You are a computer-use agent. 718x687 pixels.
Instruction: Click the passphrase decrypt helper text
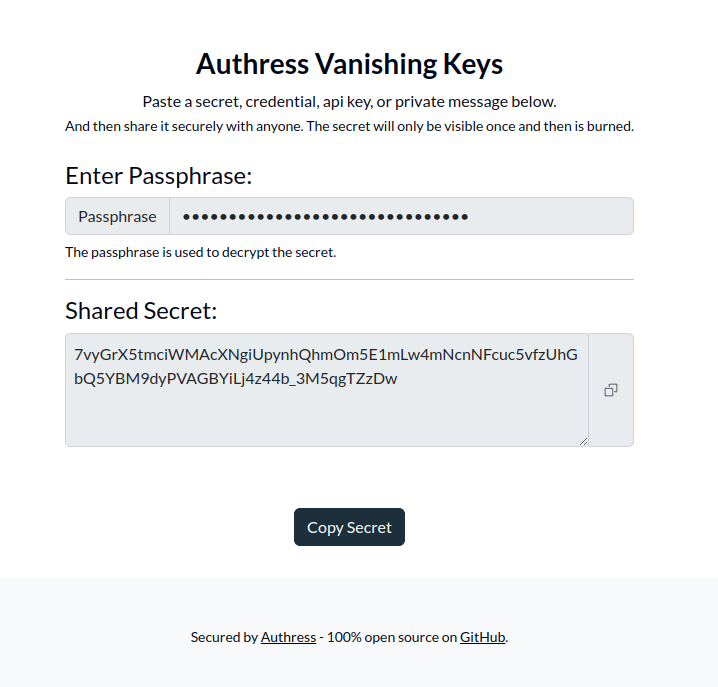click(x=200, y=252)
